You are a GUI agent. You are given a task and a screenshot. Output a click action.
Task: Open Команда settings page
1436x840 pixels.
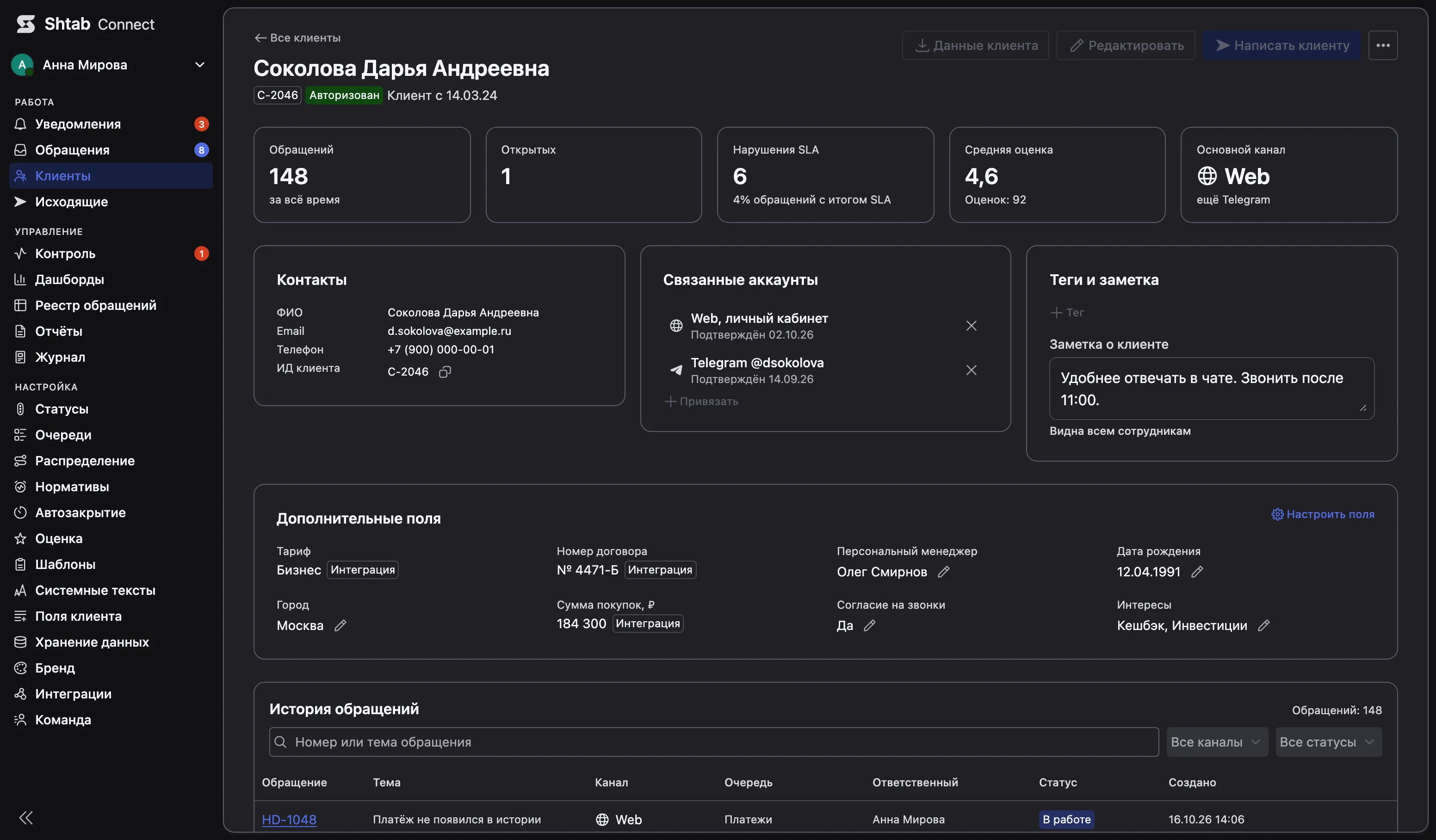pyautogui.click(x=111, y=719)
